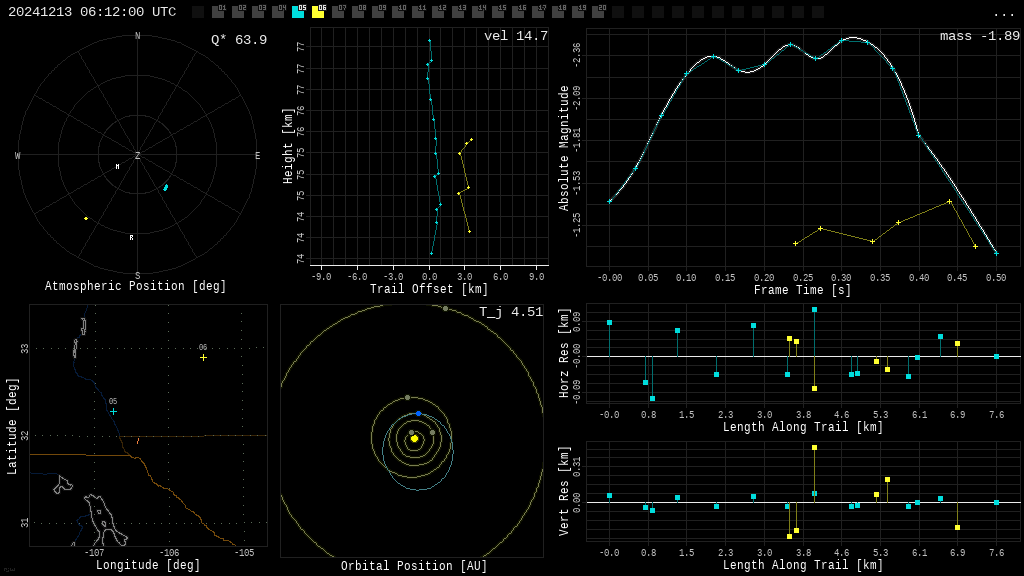The height and width of the screenshot is (576, 1024).
Task: Select the yellow point on polar plot
Action: [x=86, y=218]
